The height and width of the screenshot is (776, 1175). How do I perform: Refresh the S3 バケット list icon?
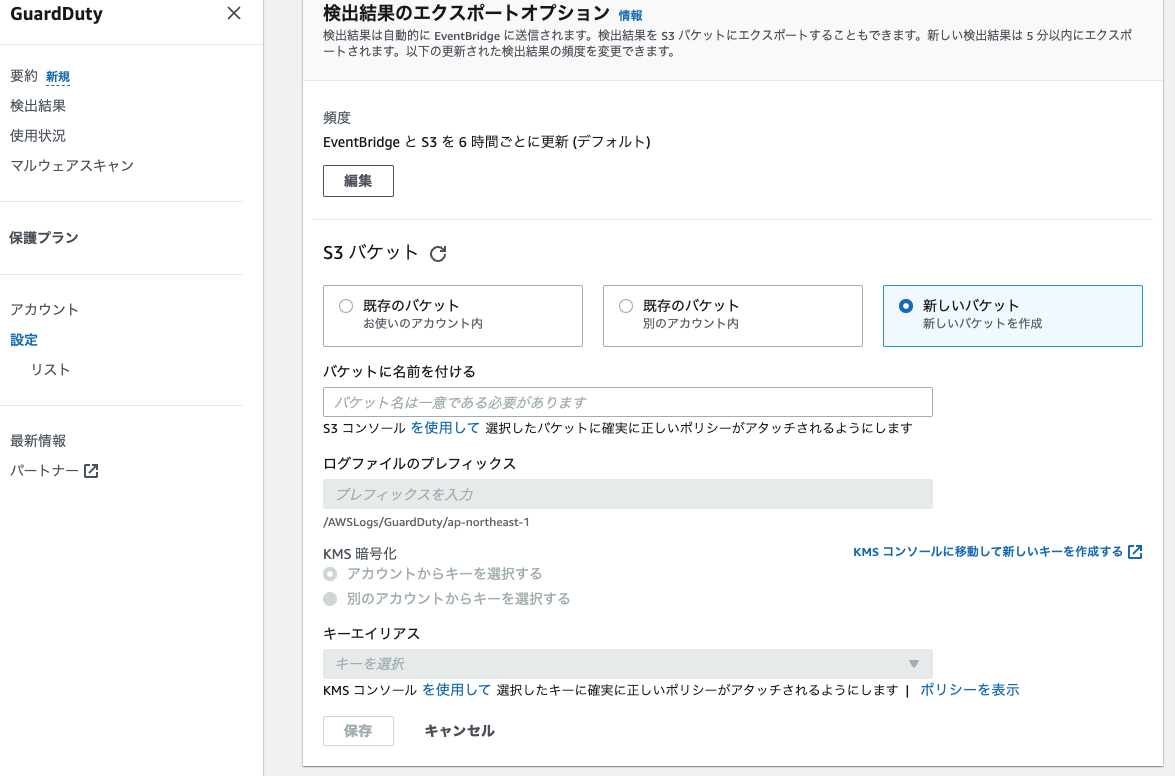click(438, 254)
